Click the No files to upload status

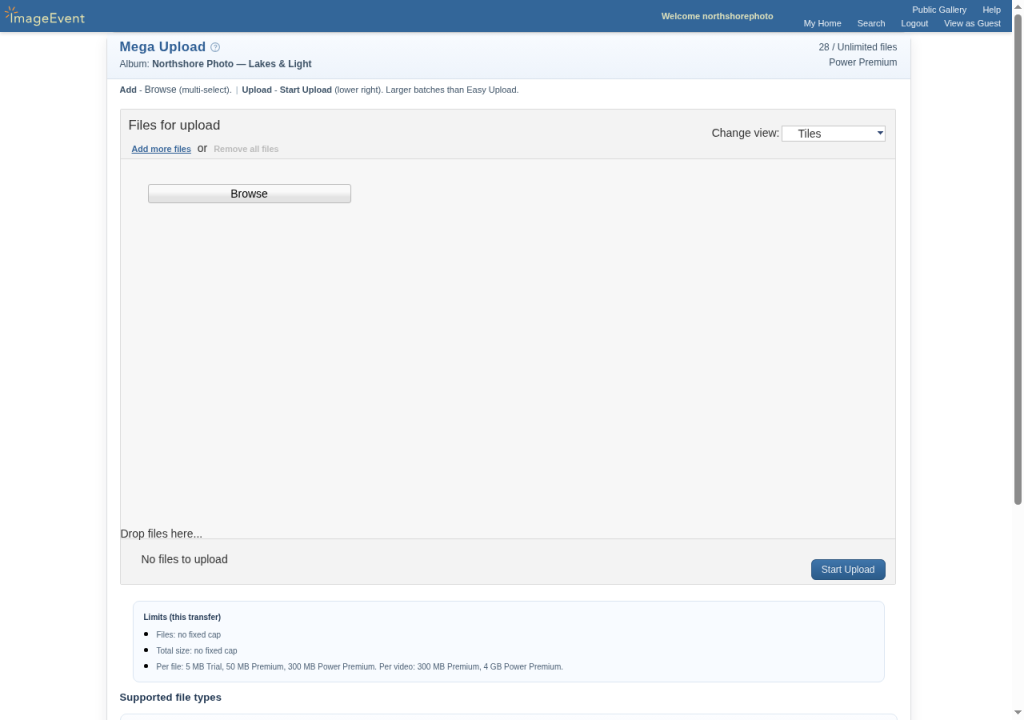(x=184, y=559)
